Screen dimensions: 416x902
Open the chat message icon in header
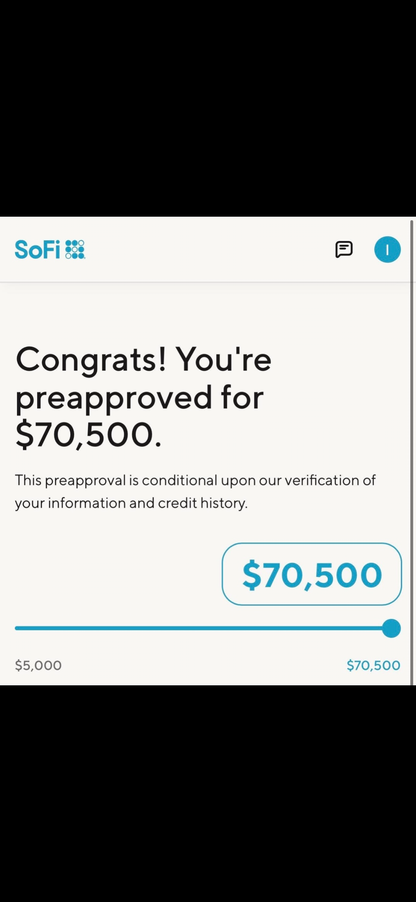(344, 250)
